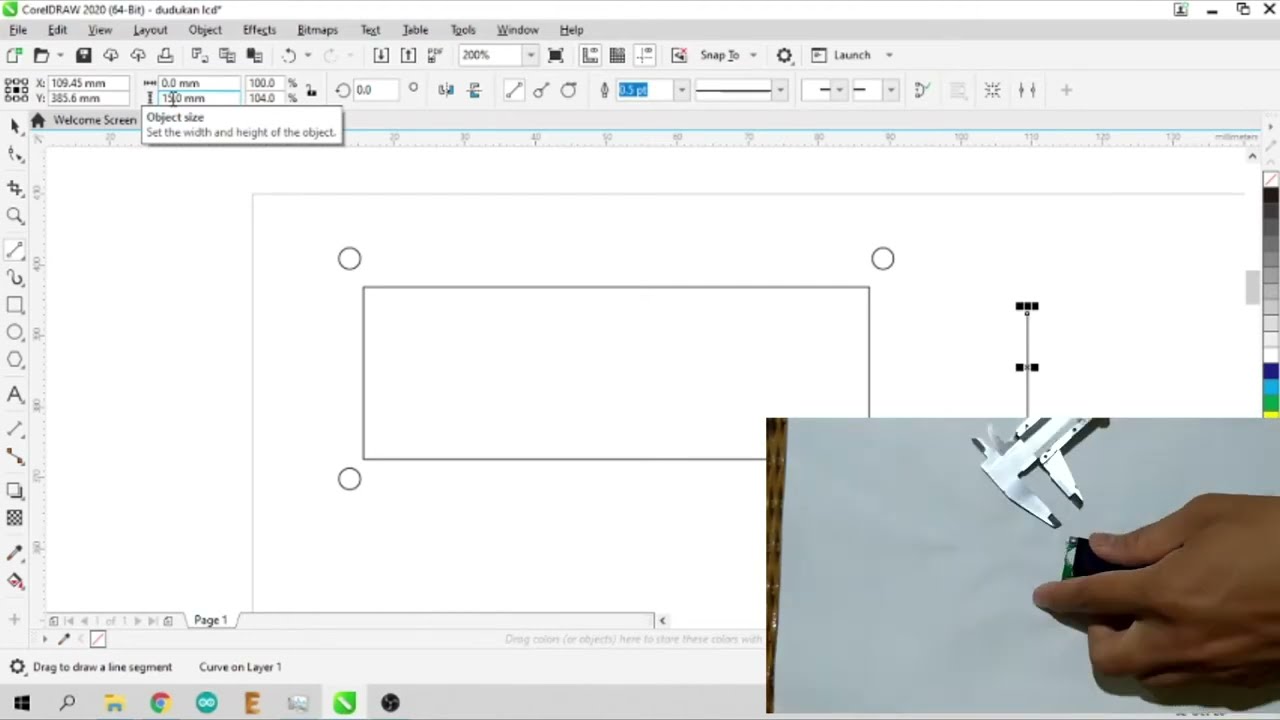
Task: Select the Drop Shadow tool
Action: [15, 490]
